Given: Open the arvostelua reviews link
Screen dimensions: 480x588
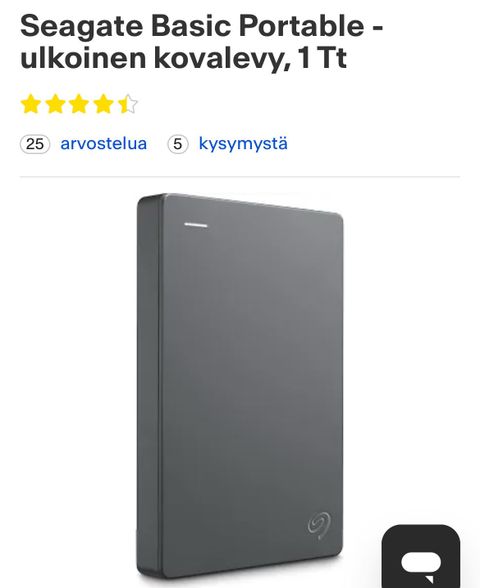Looking at the screenshot, I should click(x=104, y=144).
